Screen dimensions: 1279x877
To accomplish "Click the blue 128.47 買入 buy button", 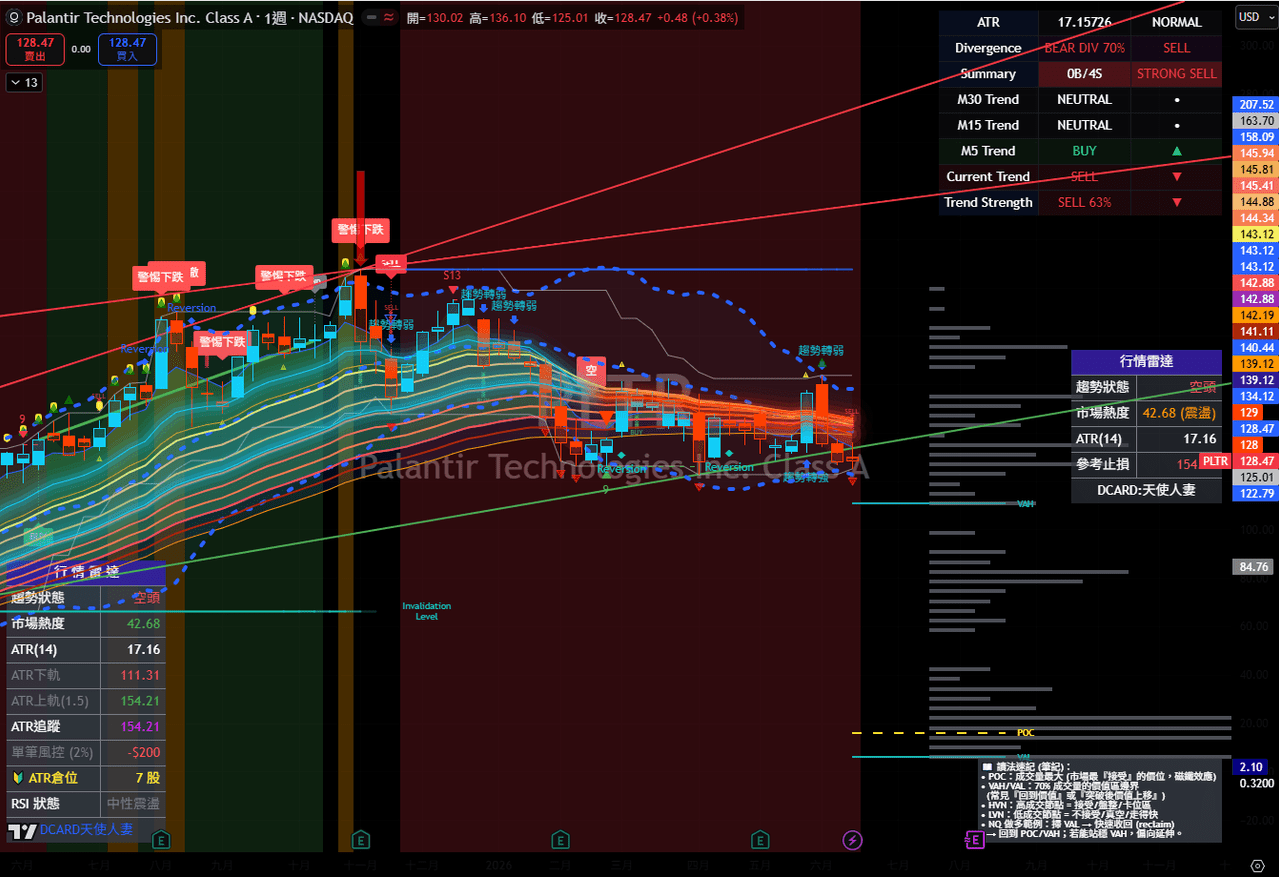I will pos(127,49).
